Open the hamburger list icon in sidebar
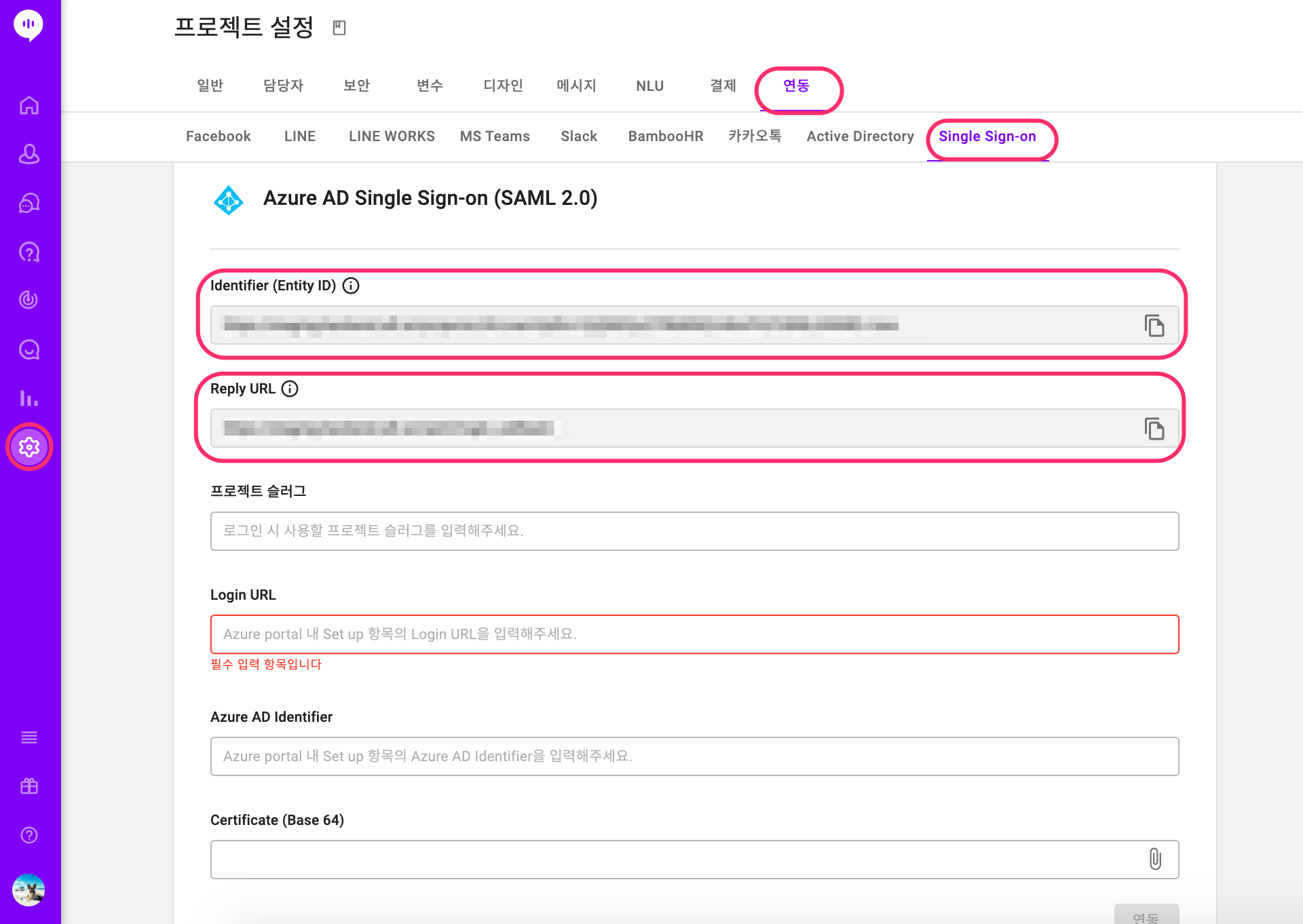Viewport: 1303px width, 924px height. tap(29, 737)
